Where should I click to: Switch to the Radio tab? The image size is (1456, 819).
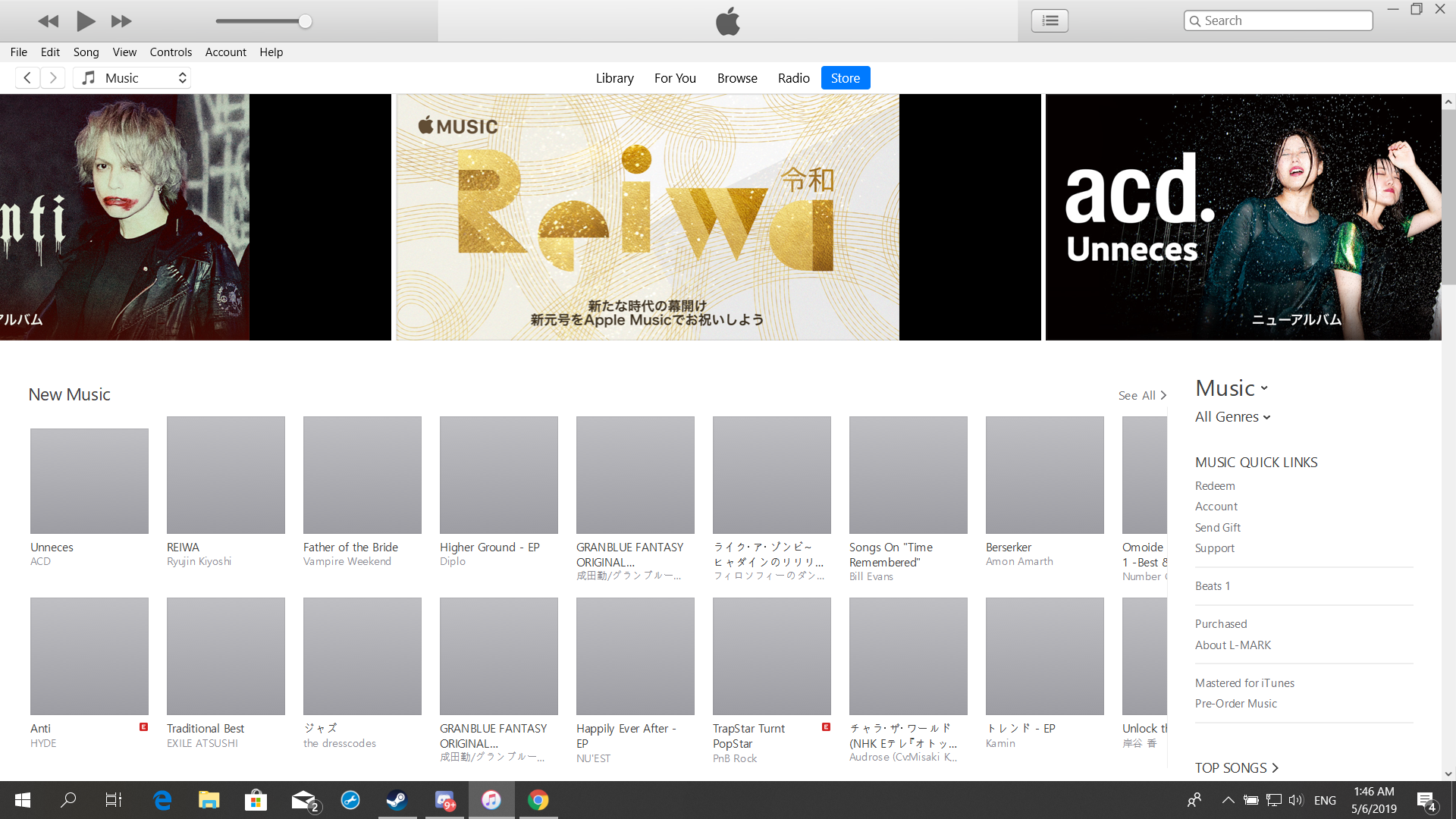[x=793, y=78]
